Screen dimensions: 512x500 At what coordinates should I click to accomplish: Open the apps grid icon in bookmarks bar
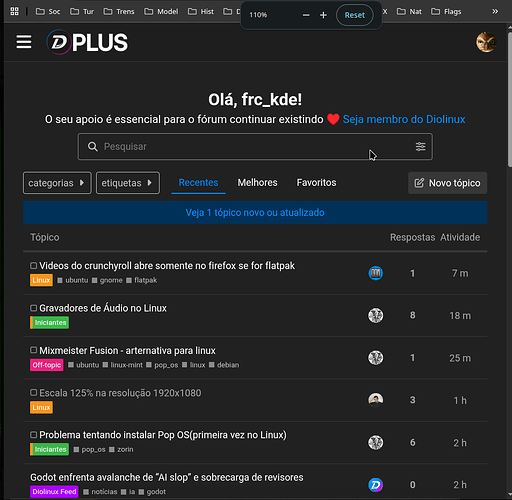pyautogui.click(x=15, y=11)
